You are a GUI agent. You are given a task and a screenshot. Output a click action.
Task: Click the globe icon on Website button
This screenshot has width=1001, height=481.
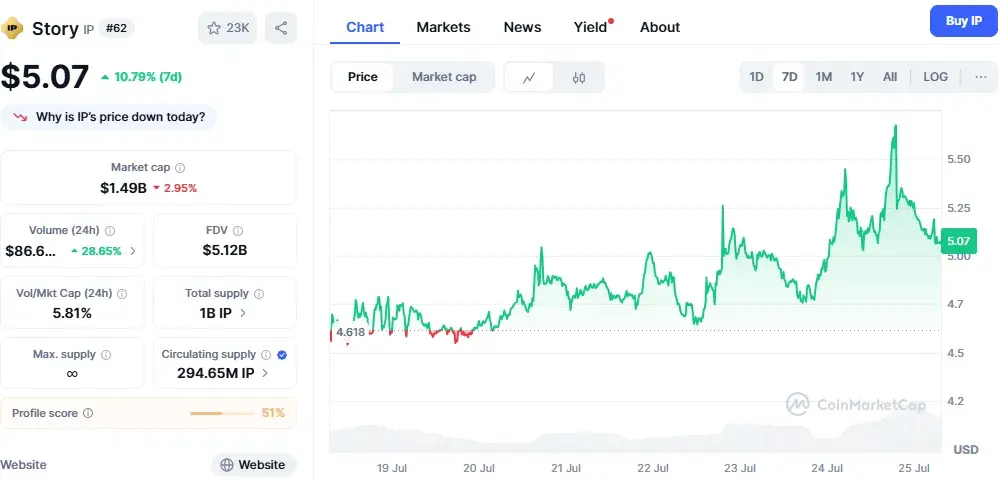pos(227,465)
